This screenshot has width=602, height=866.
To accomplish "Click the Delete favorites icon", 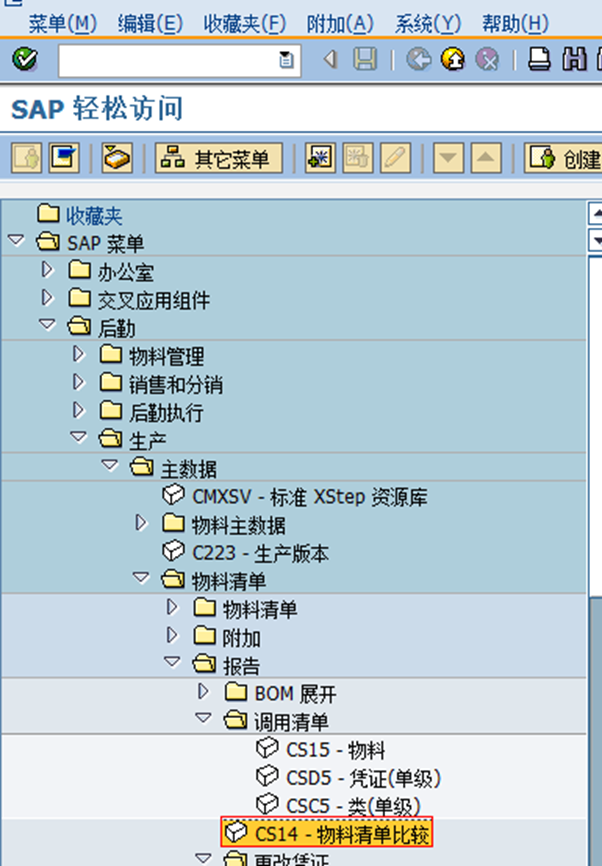I will click(x=358, y=159).
